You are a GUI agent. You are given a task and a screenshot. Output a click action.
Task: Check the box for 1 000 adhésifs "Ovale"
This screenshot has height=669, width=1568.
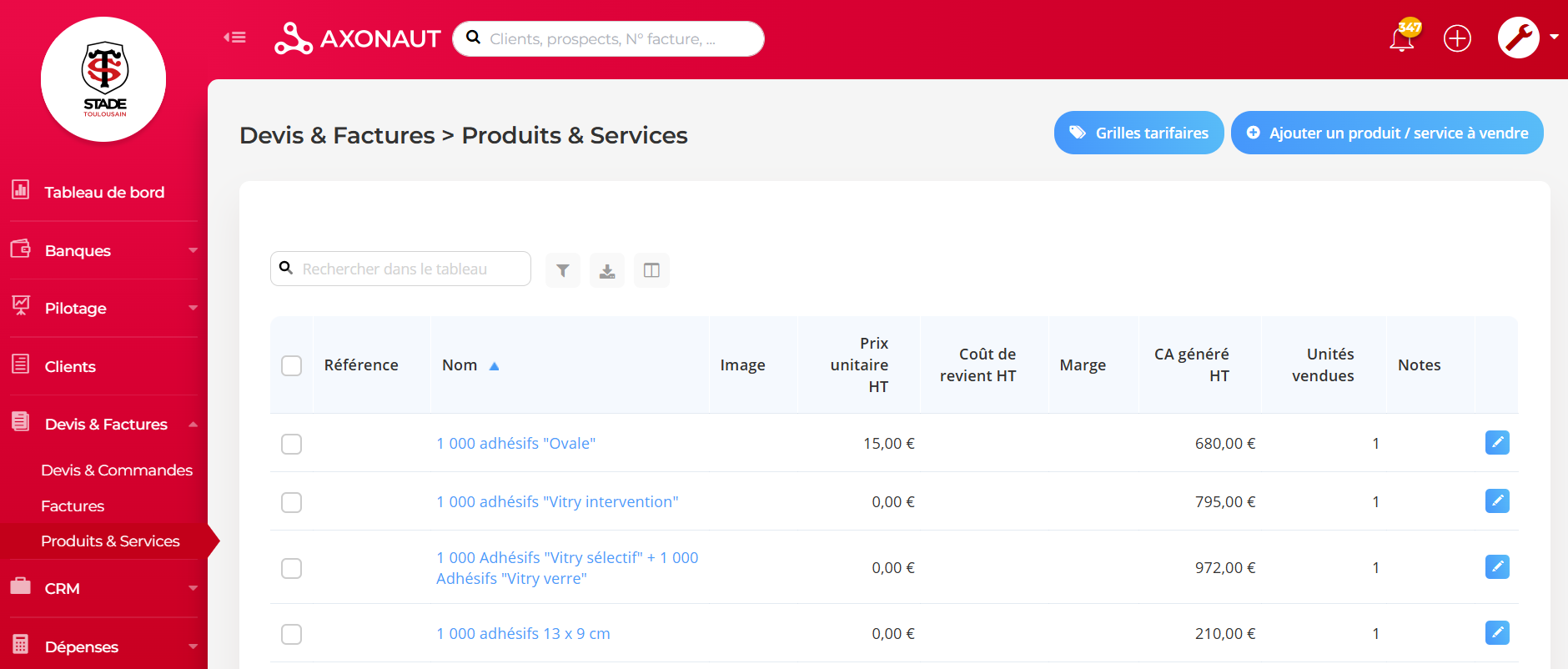pyautogui.click(x=291, y=444)
